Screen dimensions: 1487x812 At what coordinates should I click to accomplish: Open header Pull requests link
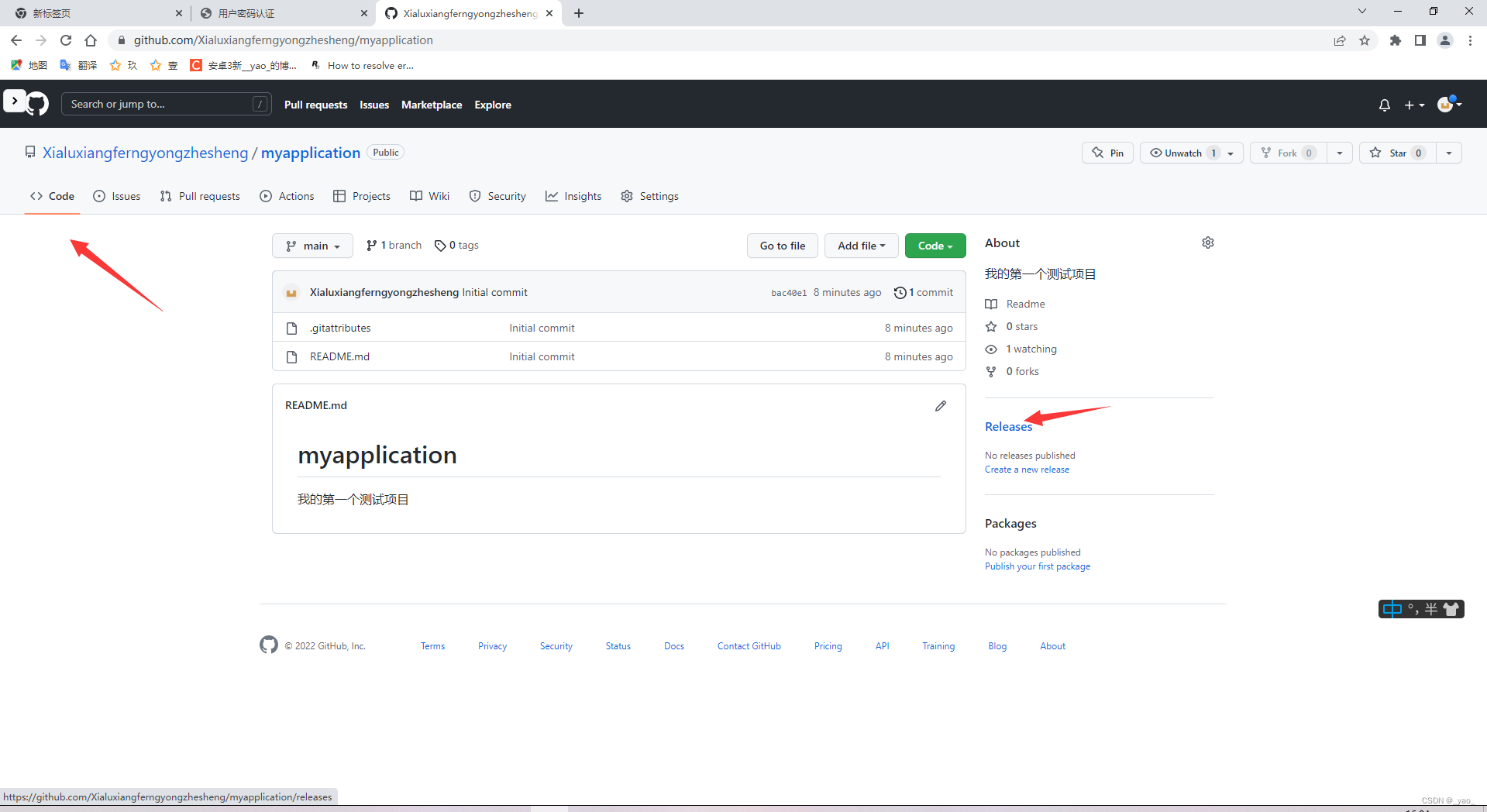tap(315, 105)
